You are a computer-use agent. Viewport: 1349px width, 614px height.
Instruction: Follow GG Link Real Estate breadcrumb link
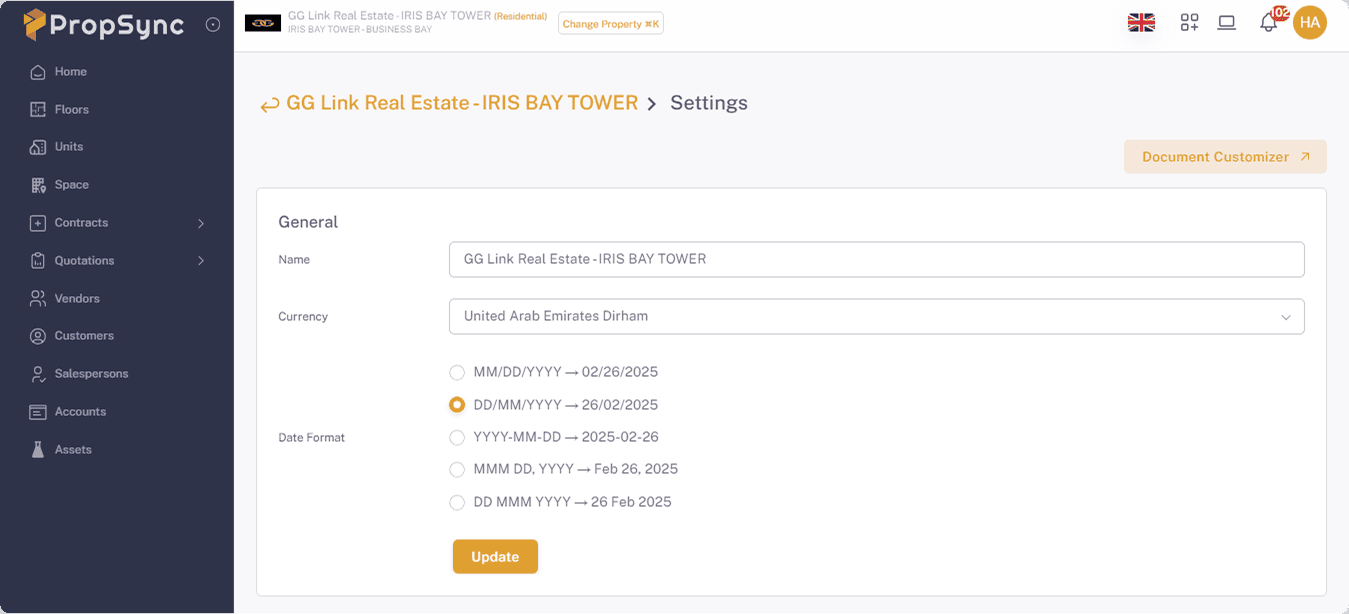coord(462,103)
